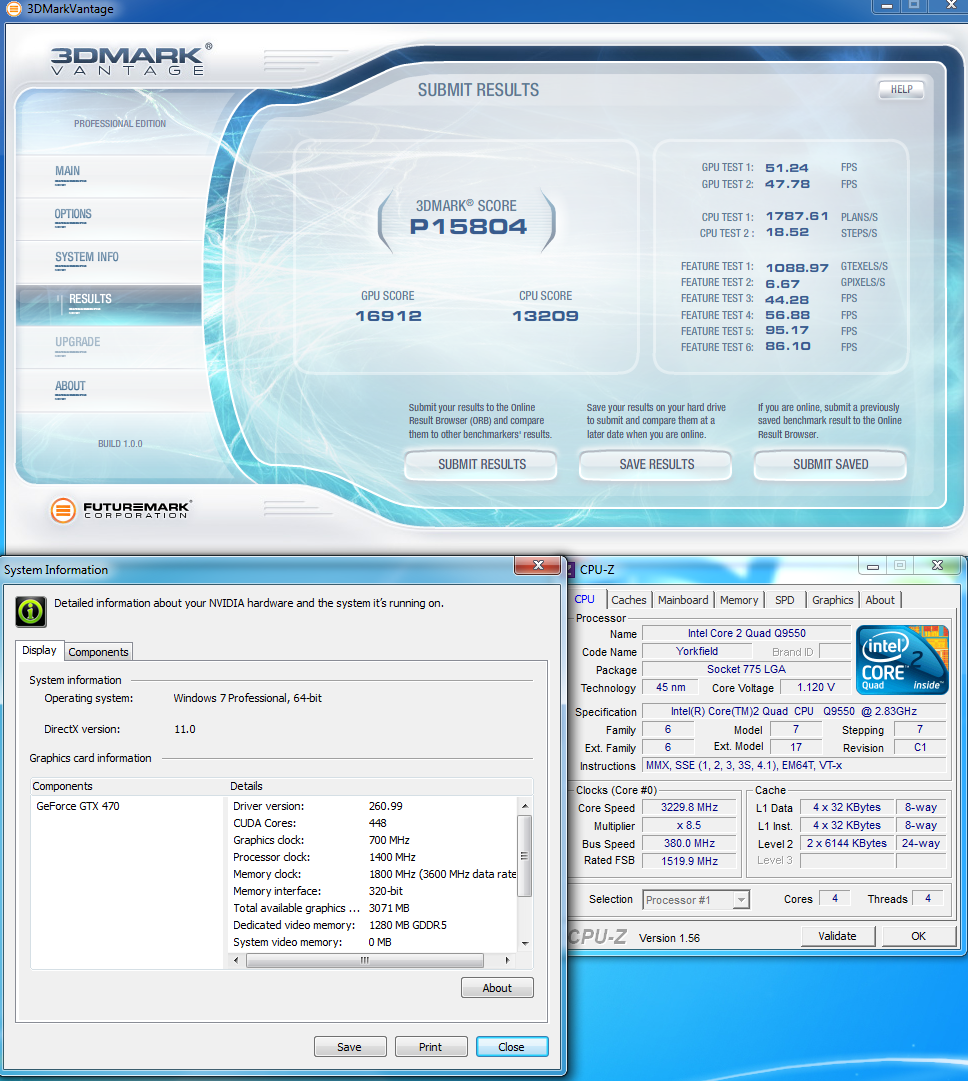Click the HELP button in 3DMark
The height and width of the screenshot is (1081, 973).
point(901,90)
